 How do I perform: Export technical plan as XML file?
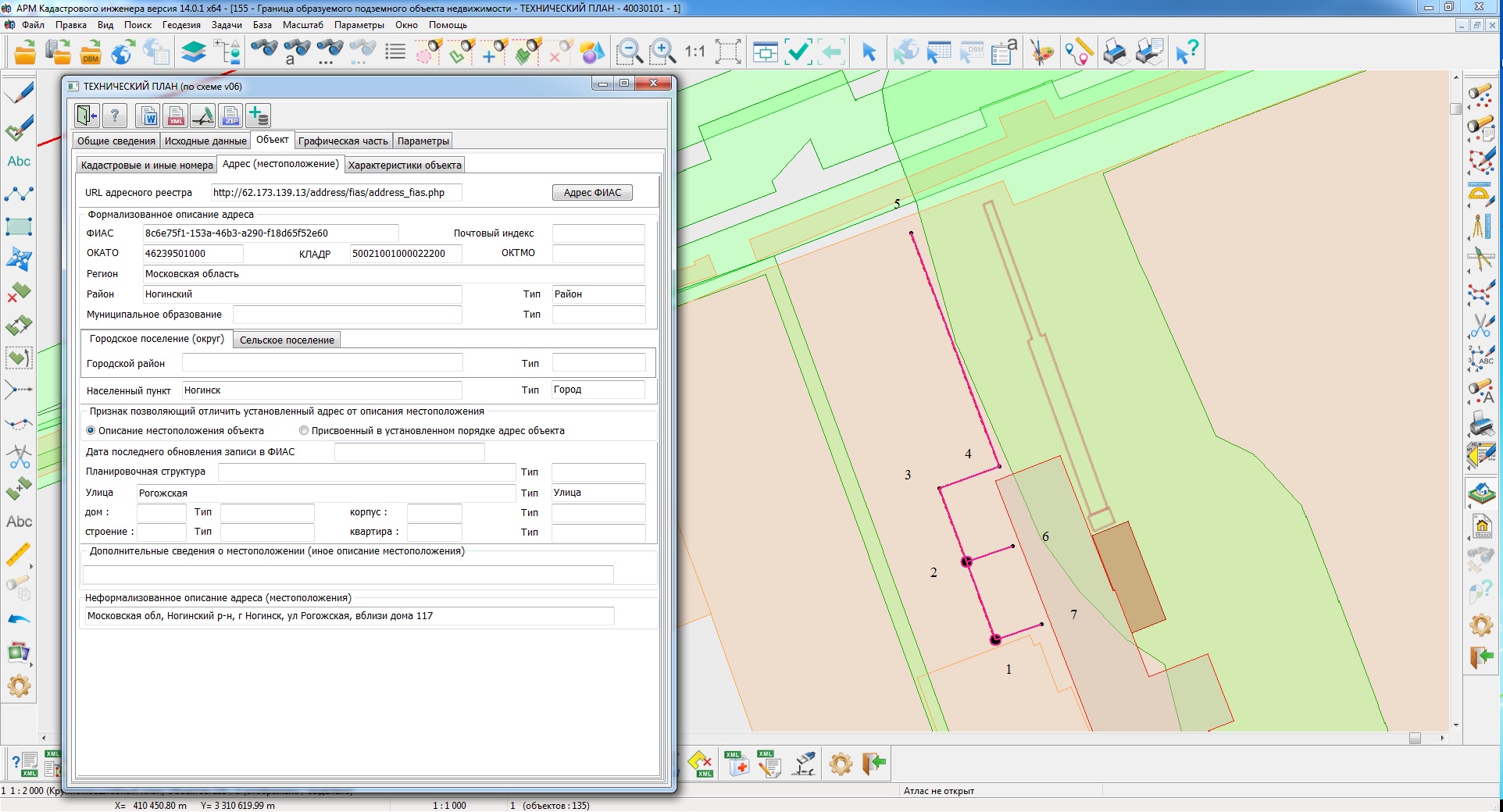(176, 116)
